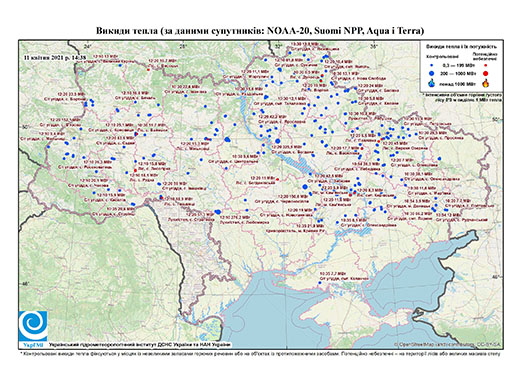Click the '0,3 — 199 МВт' legend range
520x368 pixels.
(458, 65)
